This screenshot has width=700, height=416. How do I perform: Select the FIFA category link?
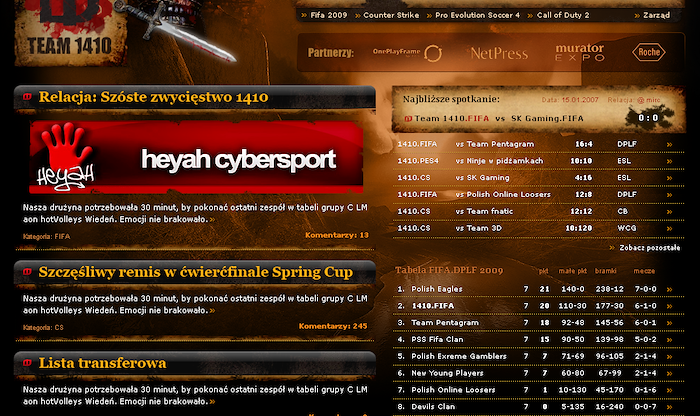62,237
